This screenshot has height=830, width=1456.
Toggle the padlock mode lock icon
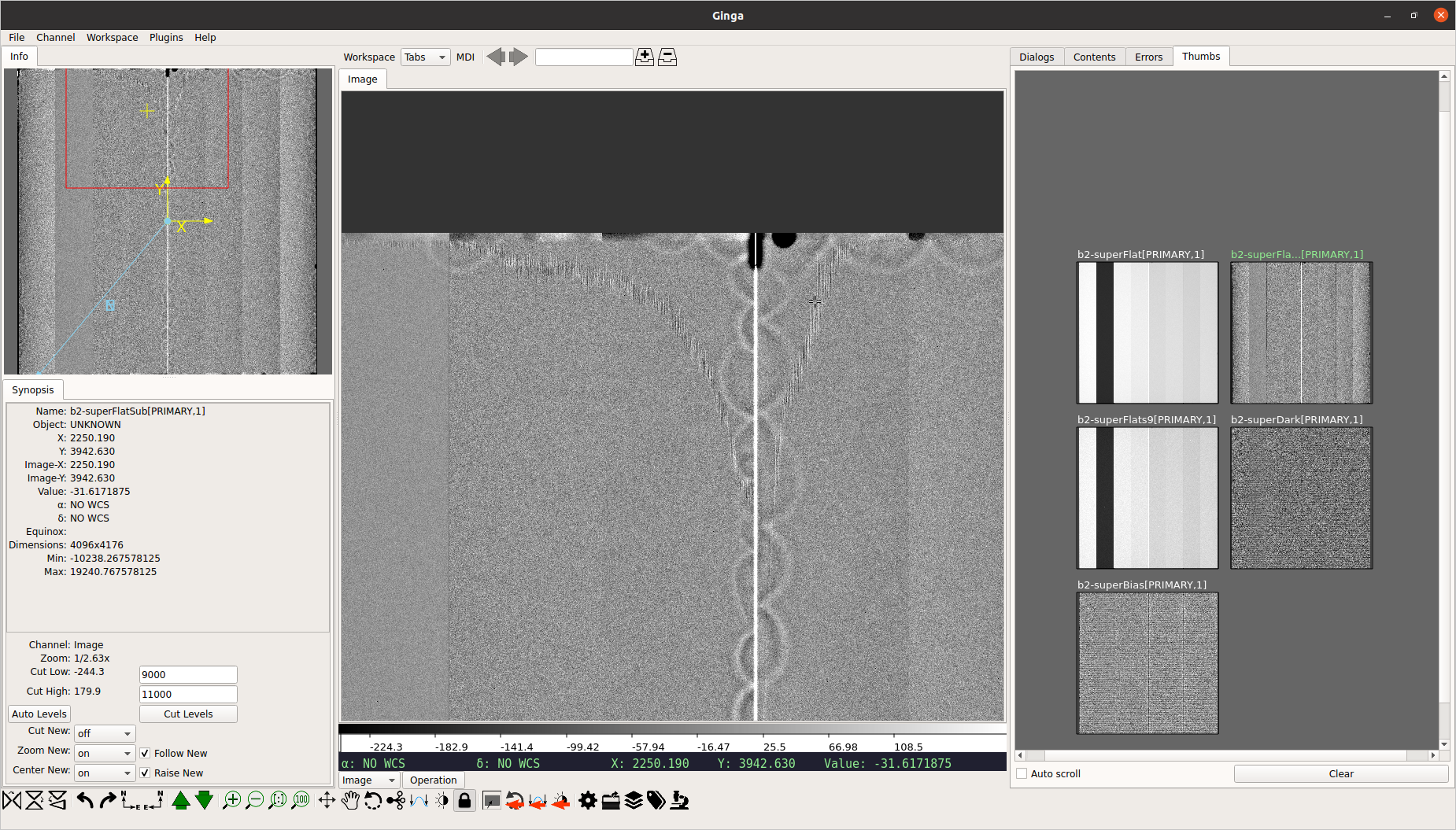(464, 801)
